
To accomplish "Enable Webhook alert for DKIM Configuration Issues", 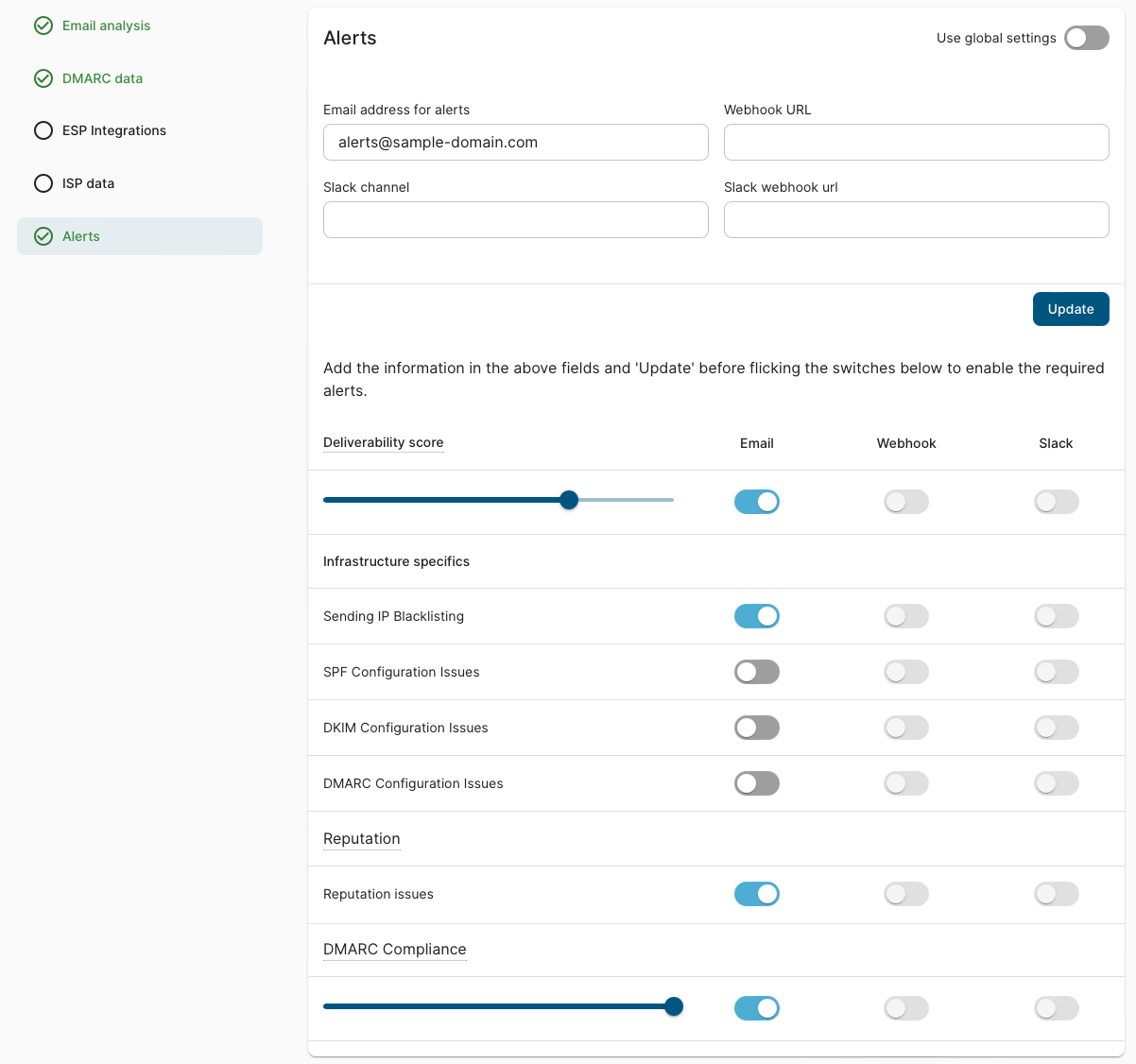I will pyautogui.click(x=906, y=728).
